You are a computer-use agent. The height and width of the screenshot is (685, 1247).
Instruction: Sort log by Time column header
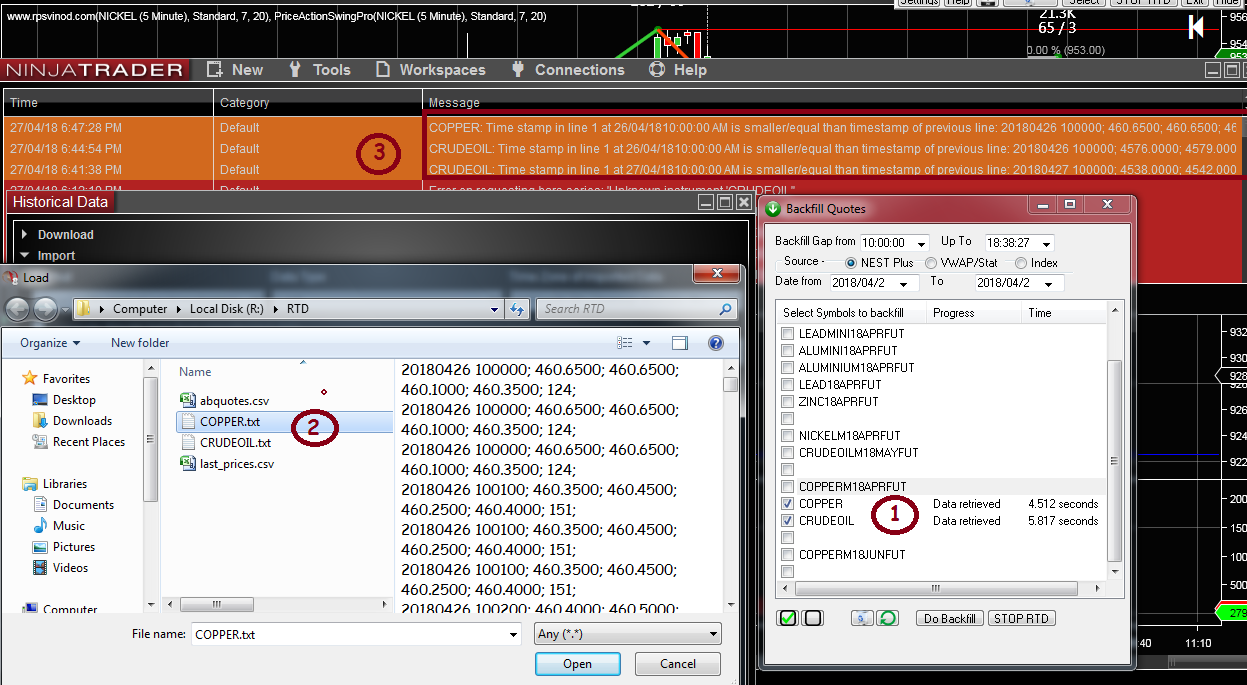pos(108,103)
